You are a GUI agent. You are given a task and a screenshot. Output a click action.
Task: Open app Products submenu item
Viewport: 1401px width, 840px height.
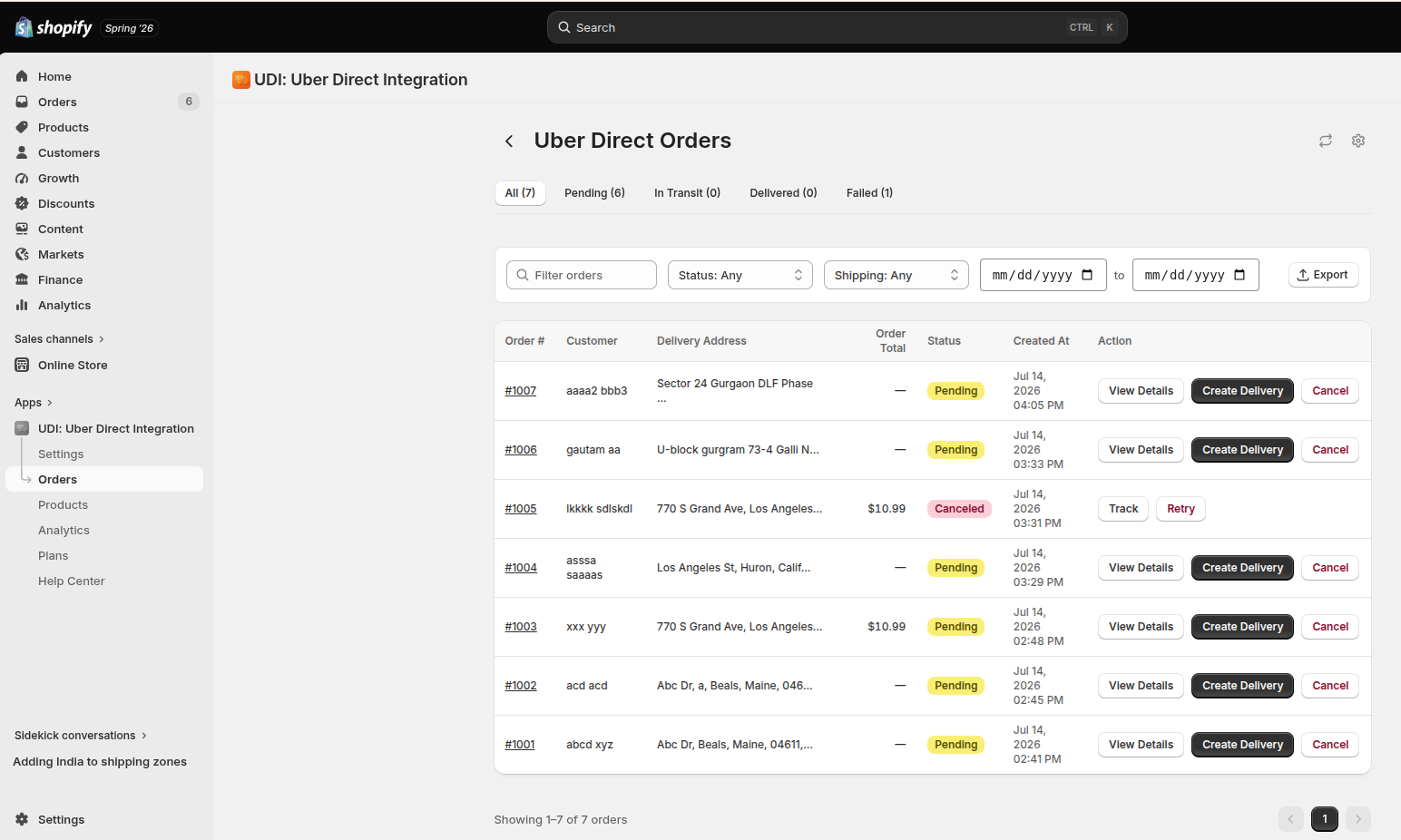(x=63, y=504)
